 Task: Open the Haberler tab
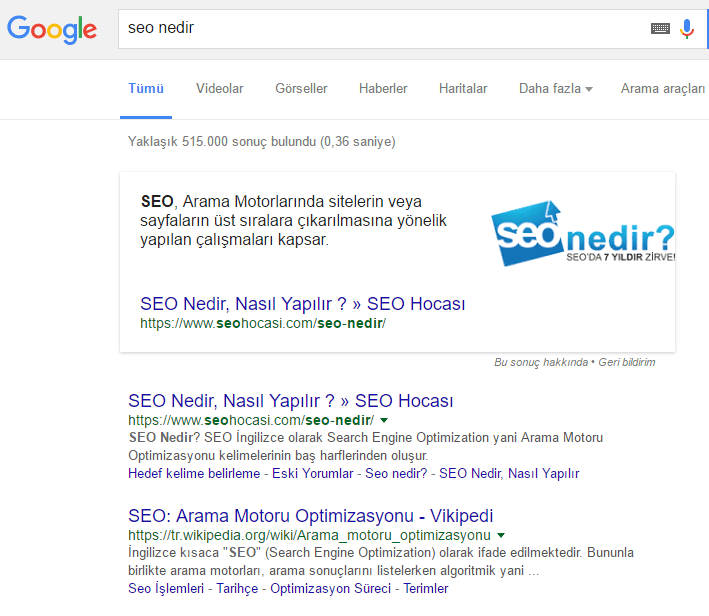point(383,89)
